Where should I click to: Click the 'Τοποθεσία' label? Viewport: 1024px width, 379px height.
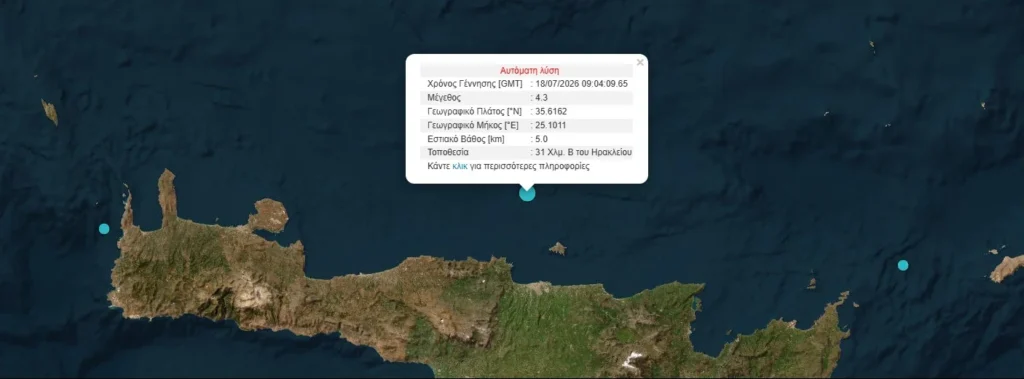click(x=447, y=152)
